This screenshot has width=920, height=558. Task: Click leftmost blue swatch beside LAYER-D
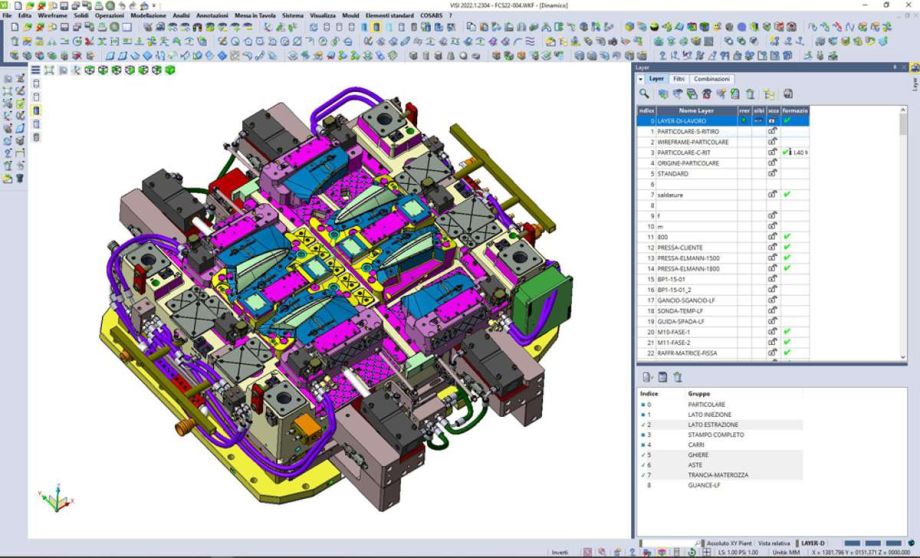click(x=853, y=543)
